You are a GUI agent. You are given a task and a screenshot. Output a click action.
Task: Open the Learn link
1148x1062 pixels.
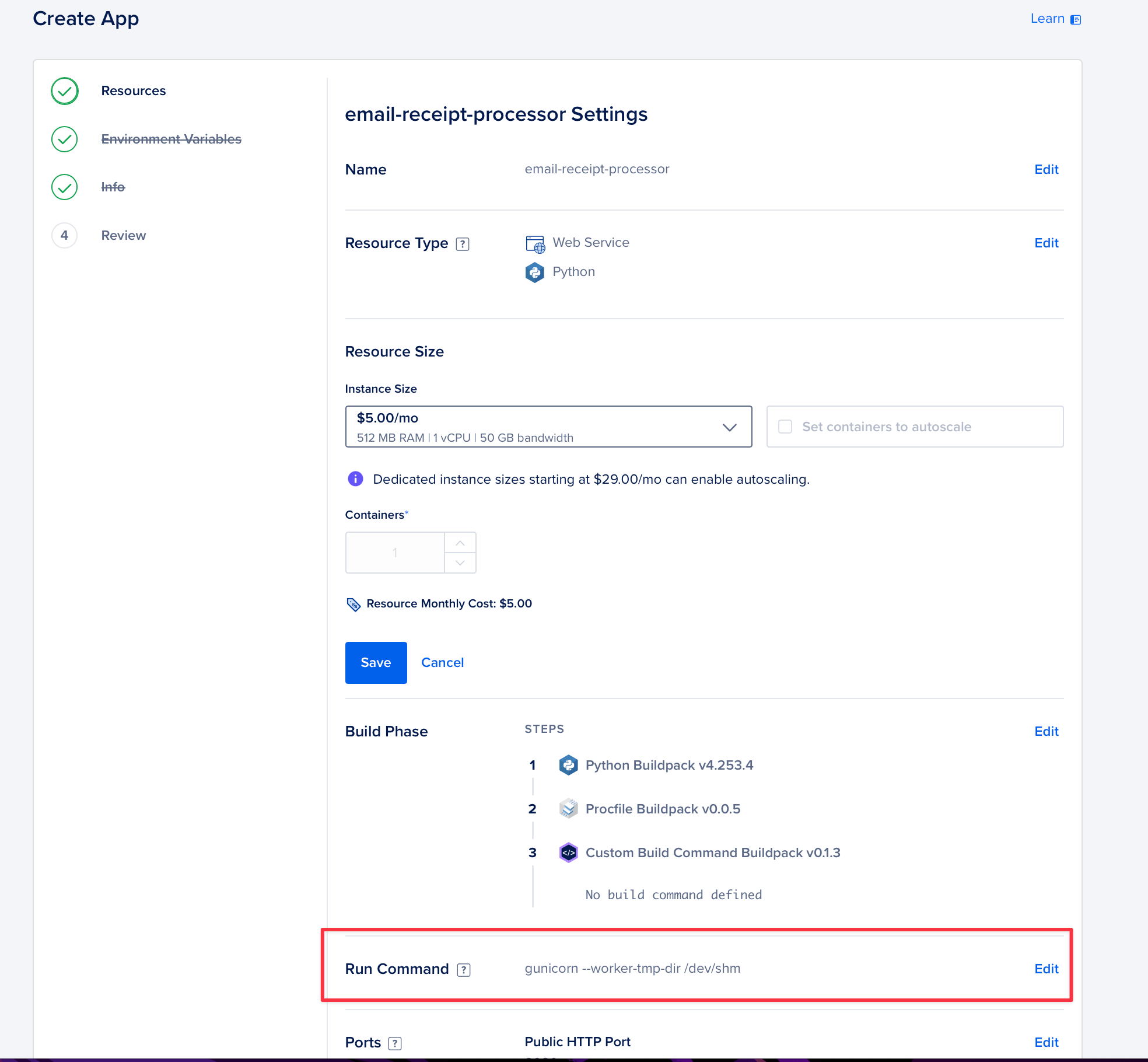click(x=1048, y=19)
